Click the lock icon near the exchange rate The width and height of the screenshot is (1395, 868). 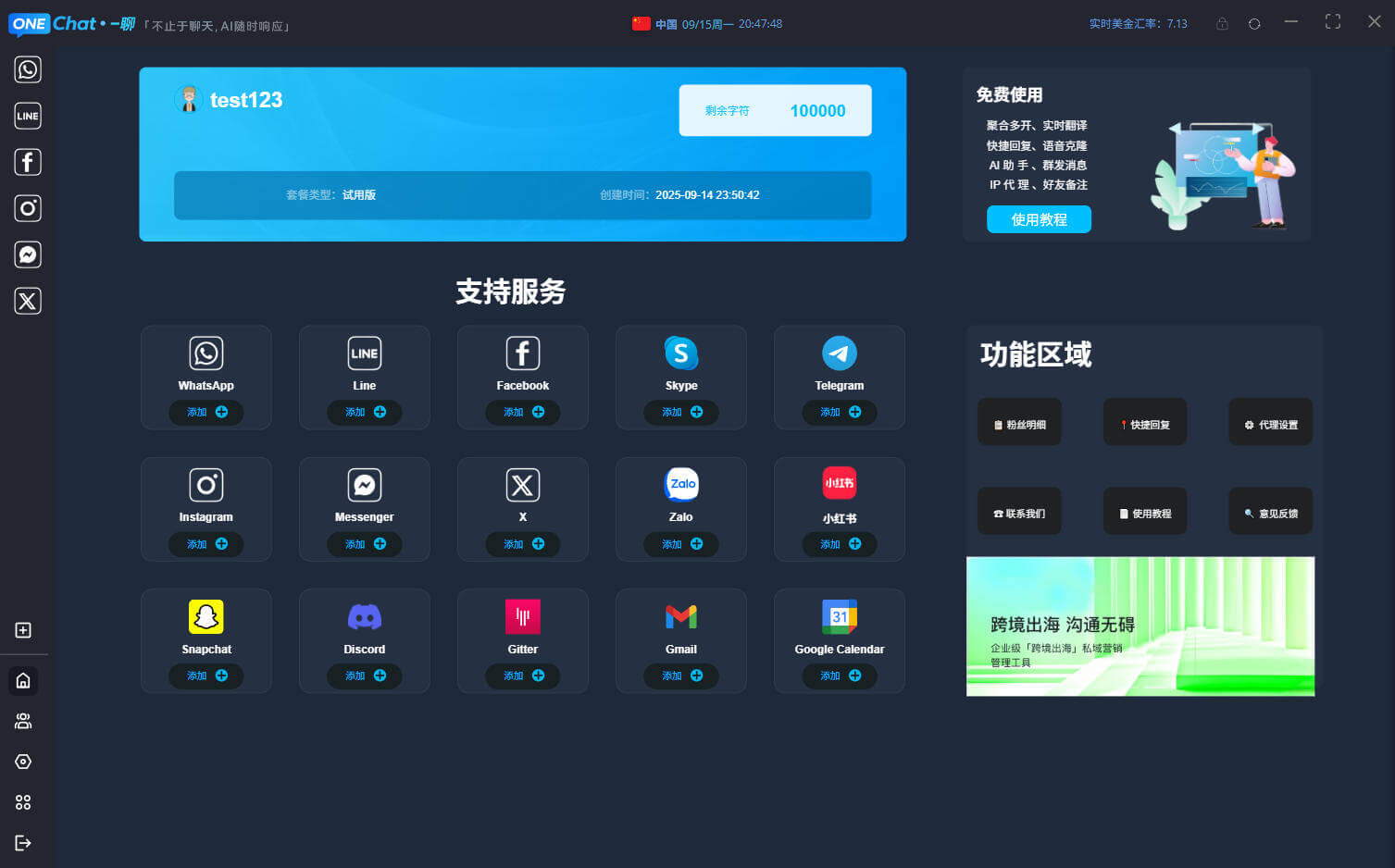1221,23
